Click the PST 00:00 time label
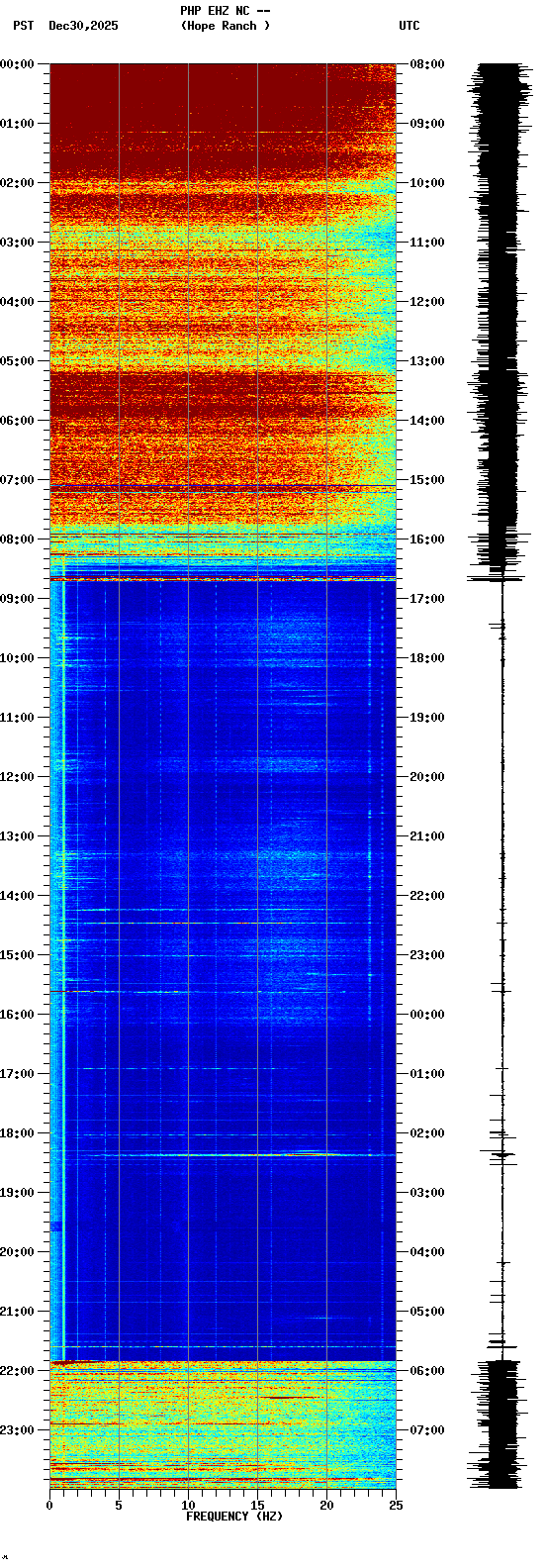The height and width of the screenshot is (1568, 546). [x=18, y=64]
